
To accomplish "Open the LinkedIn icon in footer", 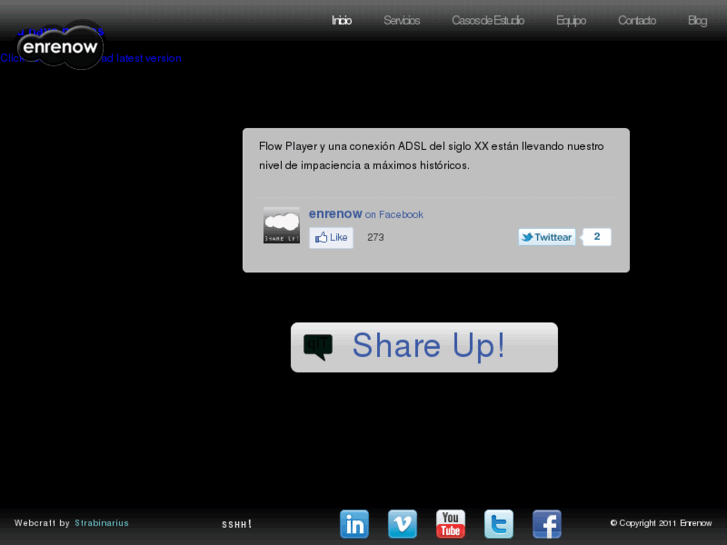I will [x=354, y=524].
